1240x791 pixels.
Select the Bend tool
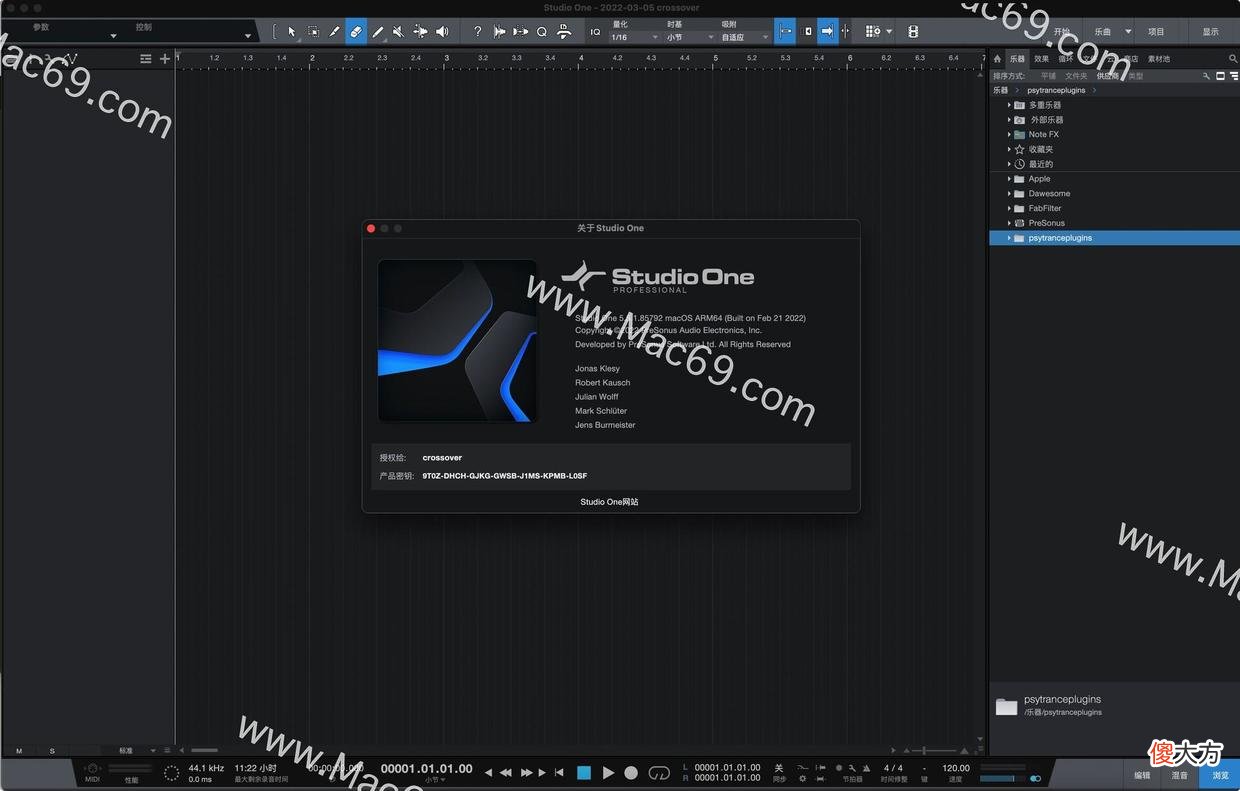(x=420, y=32)
